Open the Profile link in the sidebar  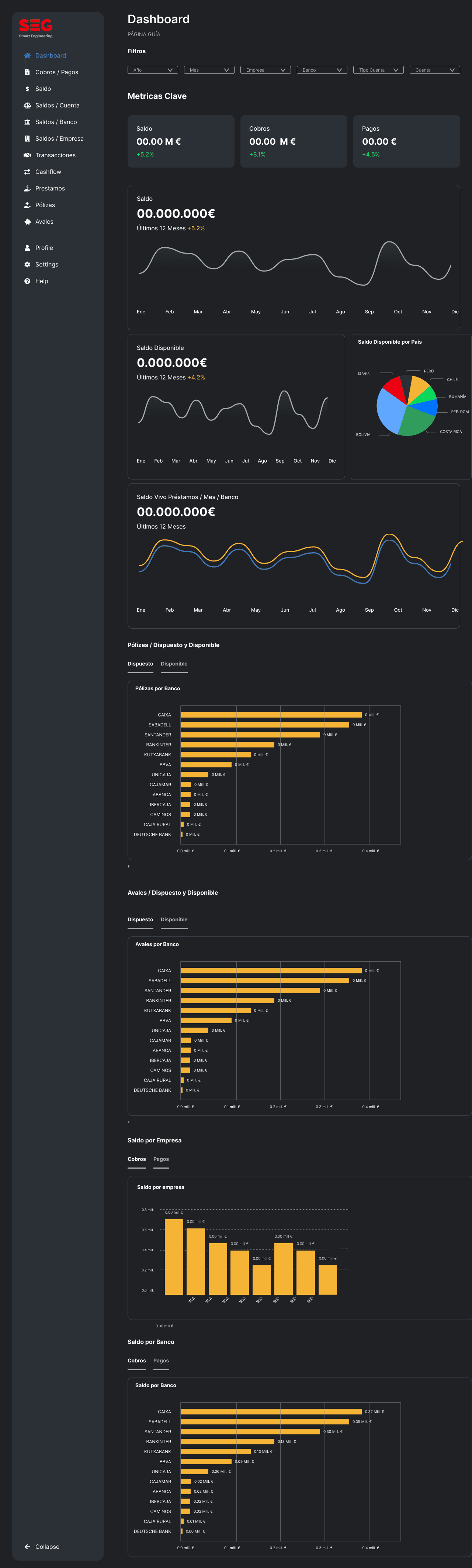click(44, 248)
